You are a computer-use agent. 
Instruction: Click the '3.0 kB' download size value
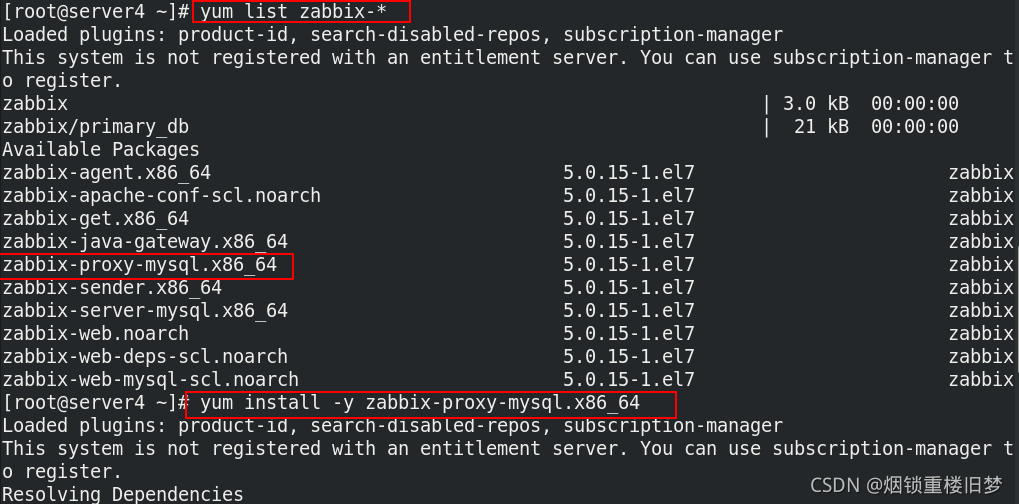(x=816, y=103)
